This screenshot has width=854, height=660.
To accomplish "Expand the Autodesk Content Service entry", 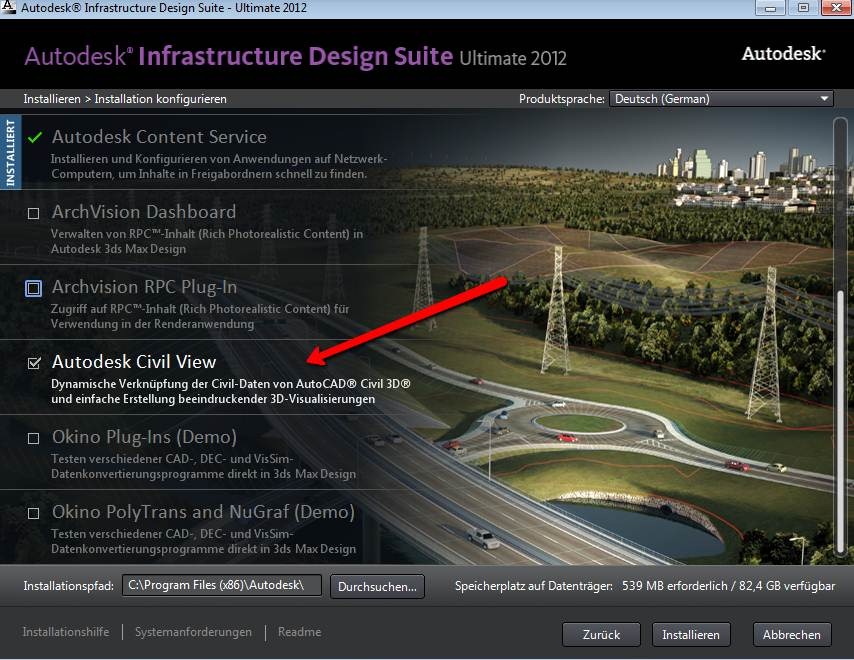I will (x=159, y=137).
